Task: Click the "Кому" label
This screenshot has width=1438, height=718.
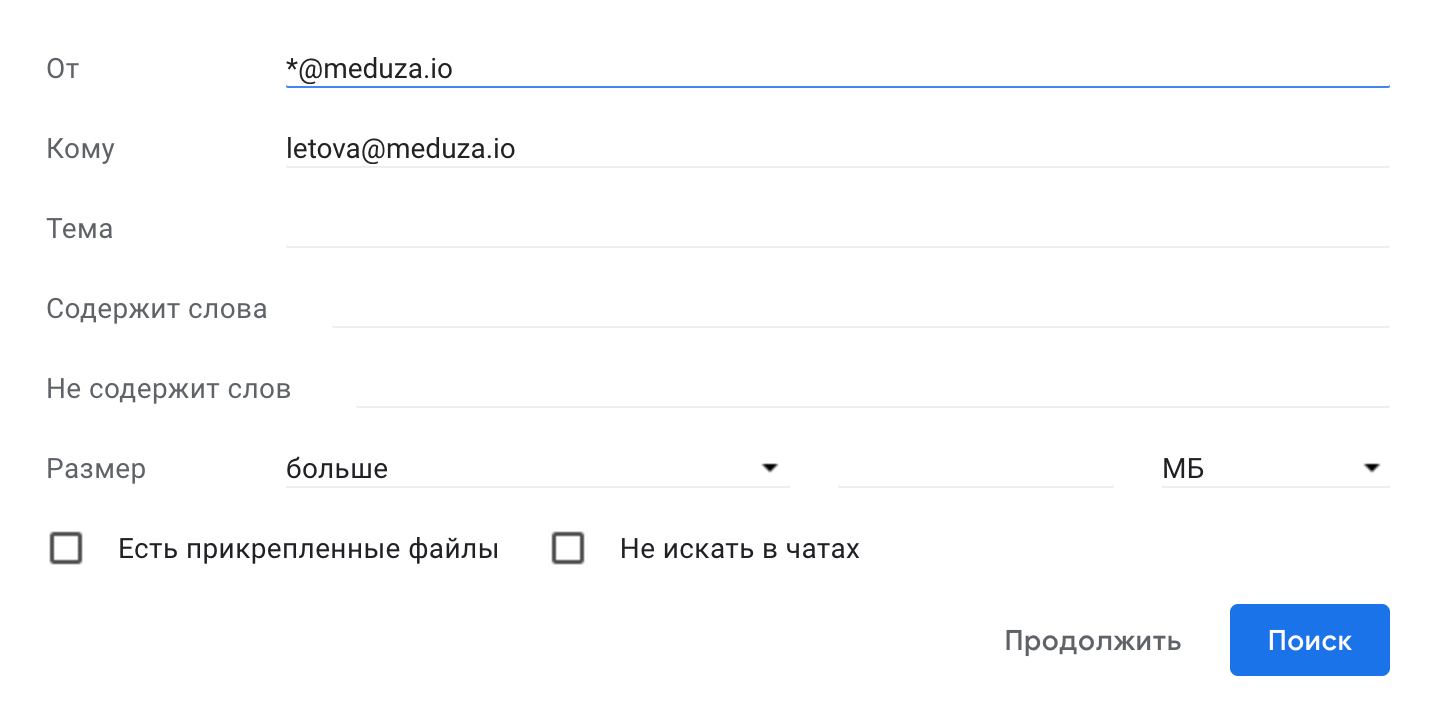Action: [x=81, y=149]
